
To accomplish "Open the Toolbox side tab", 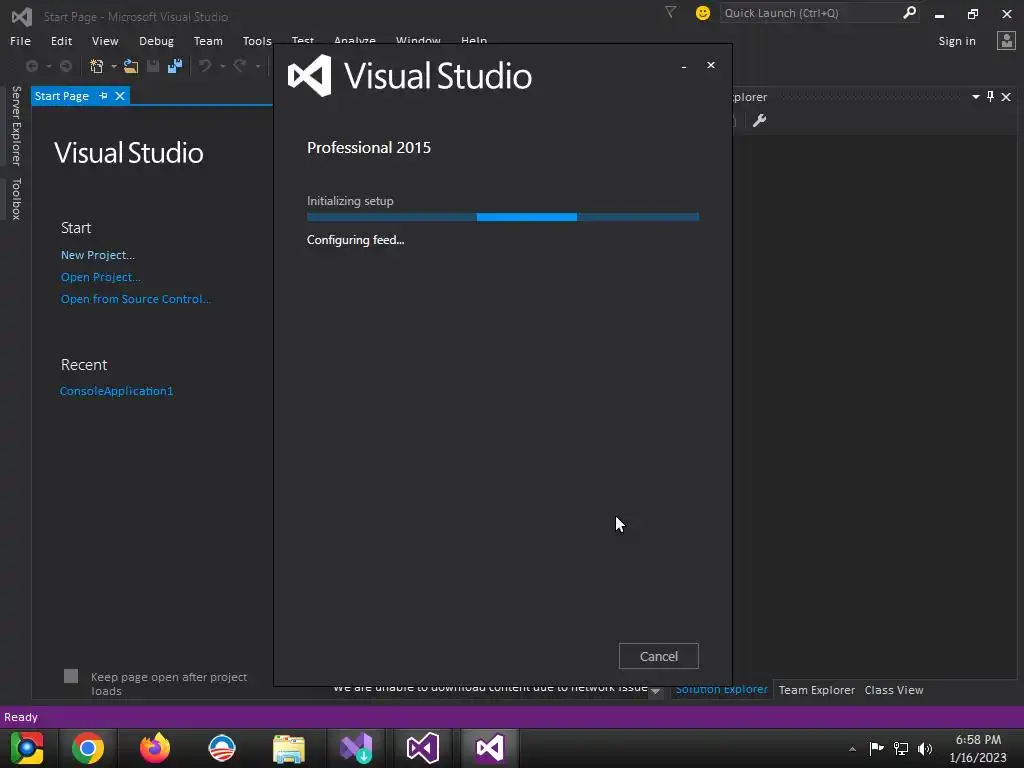I will coord(16,199).
